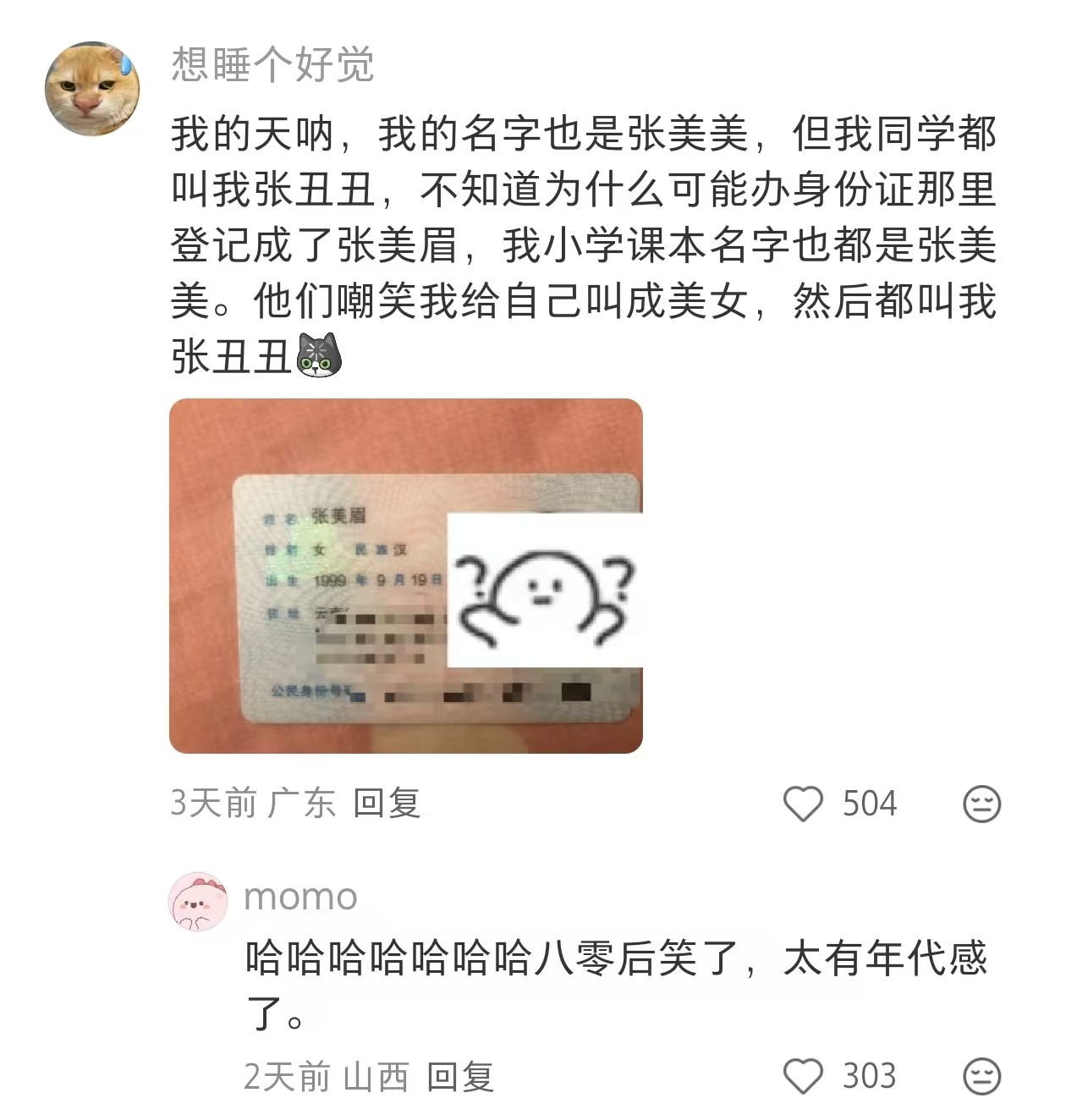Select momo's 哈哈哈 reply text

[x=617, y=985]
